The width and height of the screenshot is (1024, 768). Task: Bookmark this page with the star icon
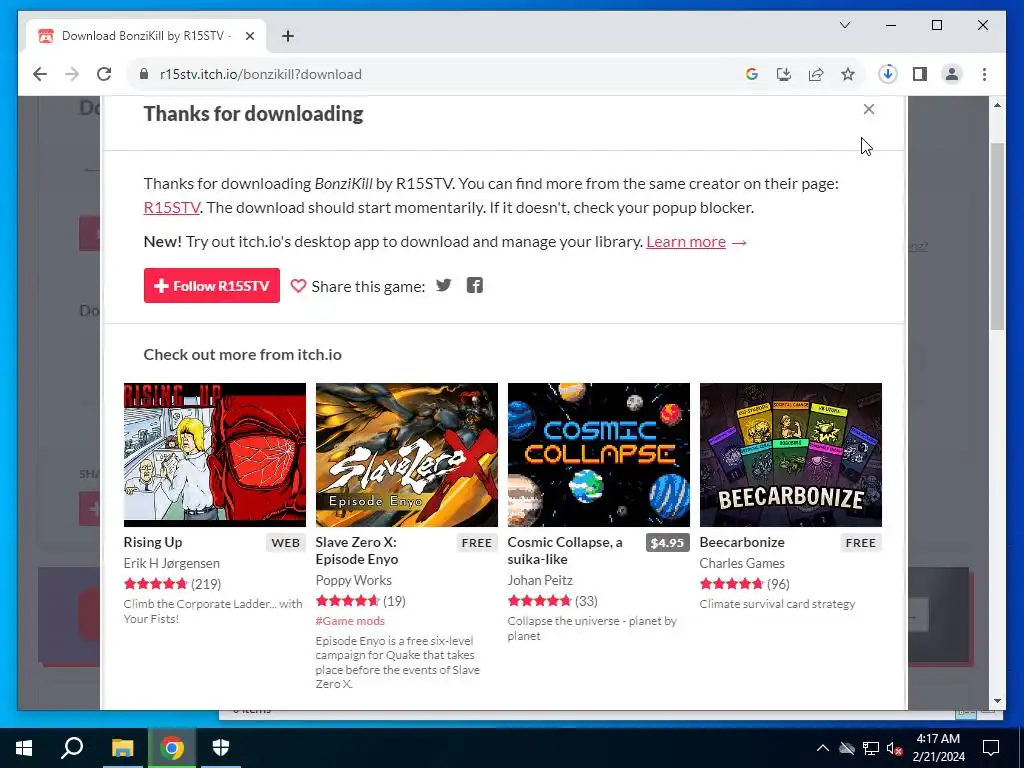click(848, 74)
